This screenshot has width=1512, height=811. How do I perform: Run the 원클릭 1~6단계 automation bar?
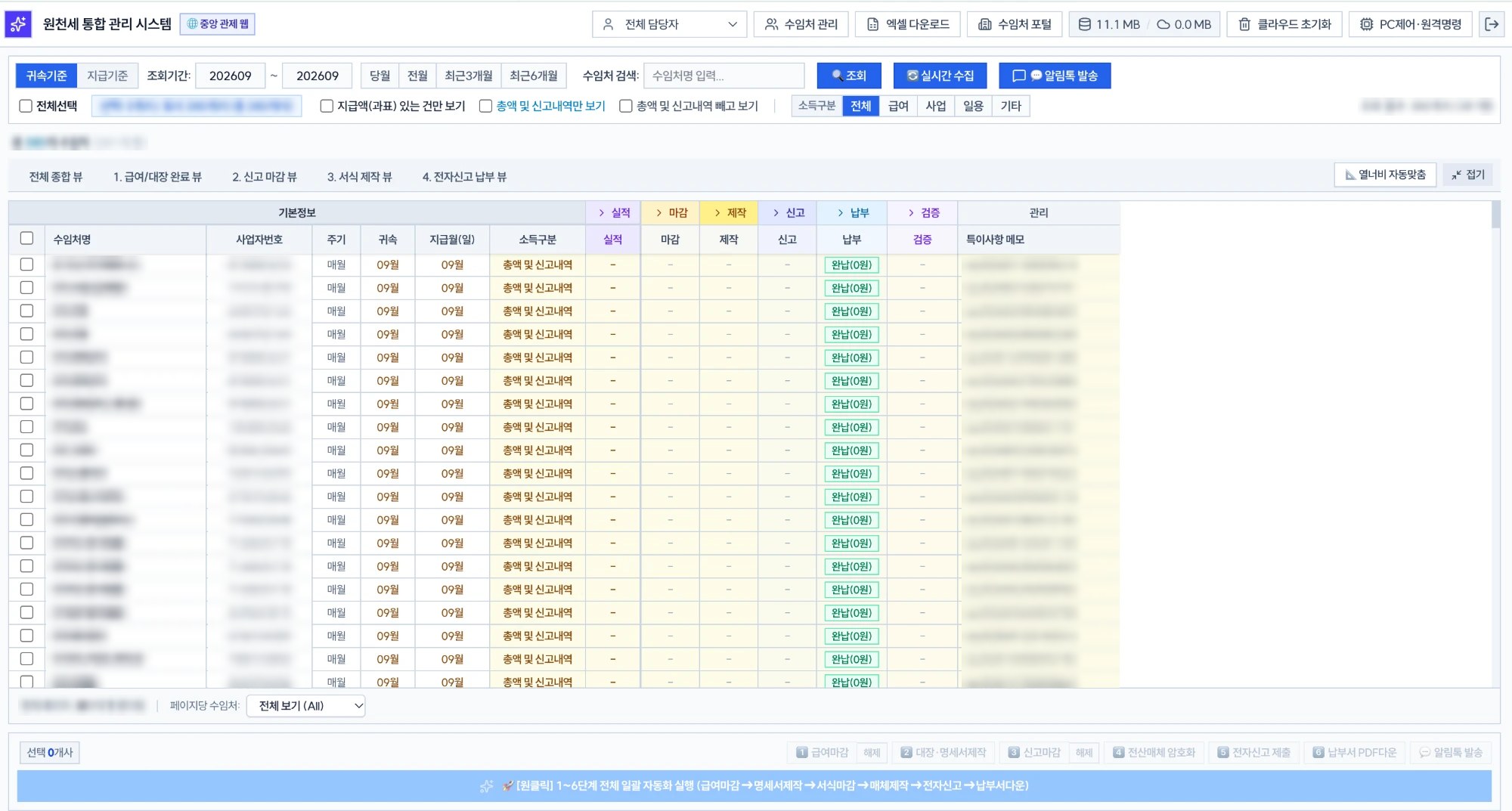tap(754, 786)
